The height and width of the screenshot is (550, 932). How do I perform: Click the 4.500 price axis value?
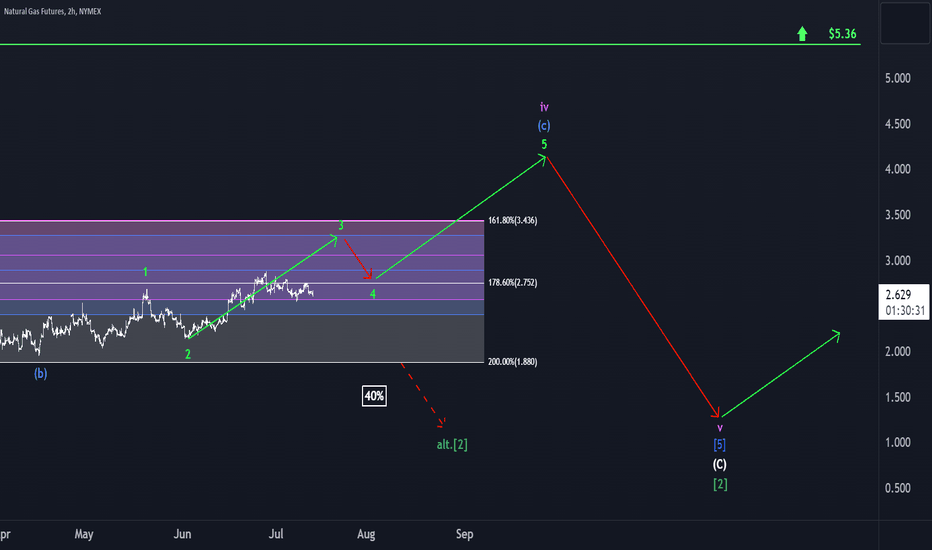[898, 124]
